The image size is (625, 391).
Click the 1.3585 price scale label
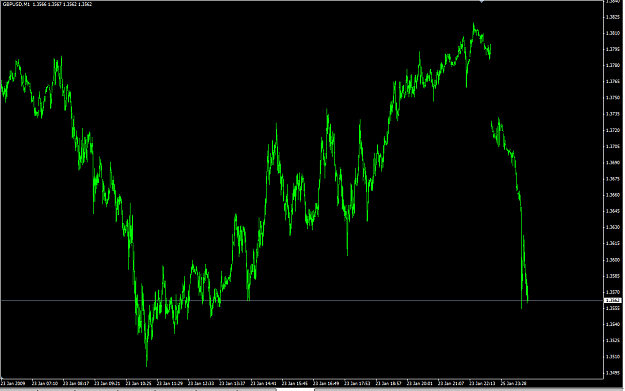613,276
